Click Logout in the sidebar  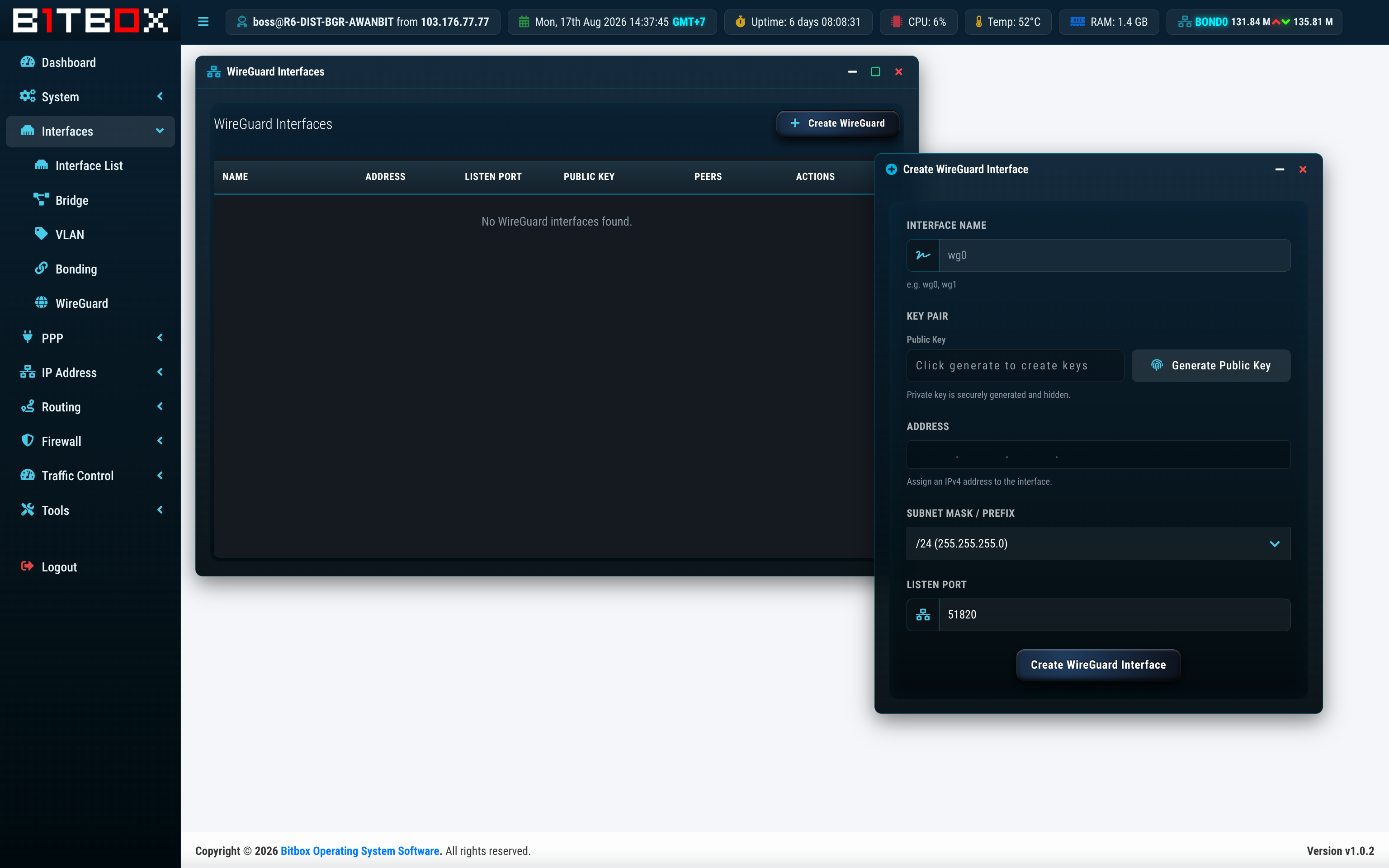pos(90,567)
